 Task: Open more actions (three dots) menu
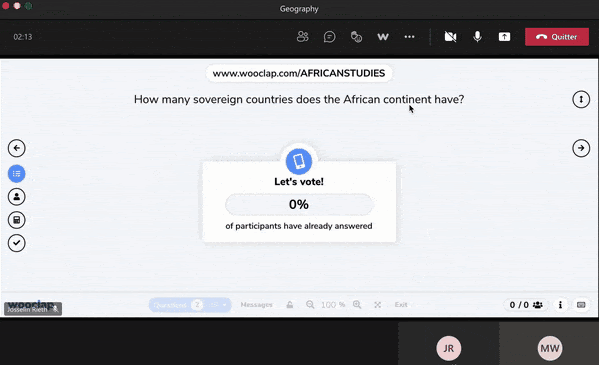point(409,37)
